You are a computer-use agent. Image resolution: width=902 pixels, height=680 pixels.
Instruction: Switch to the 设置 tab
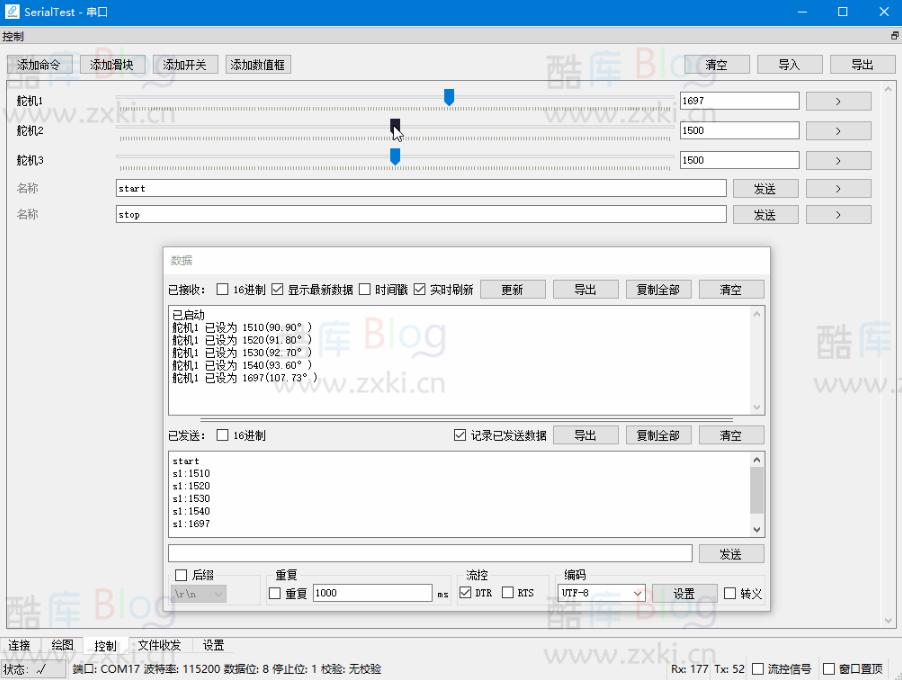pos(212,645)
